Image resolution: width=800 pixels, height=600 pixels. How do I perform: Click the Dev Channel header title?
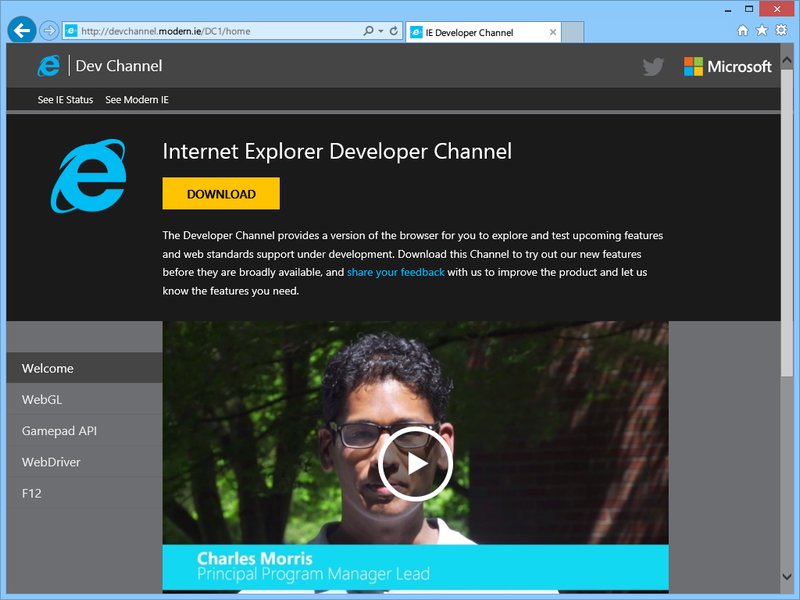pos(118,66)
